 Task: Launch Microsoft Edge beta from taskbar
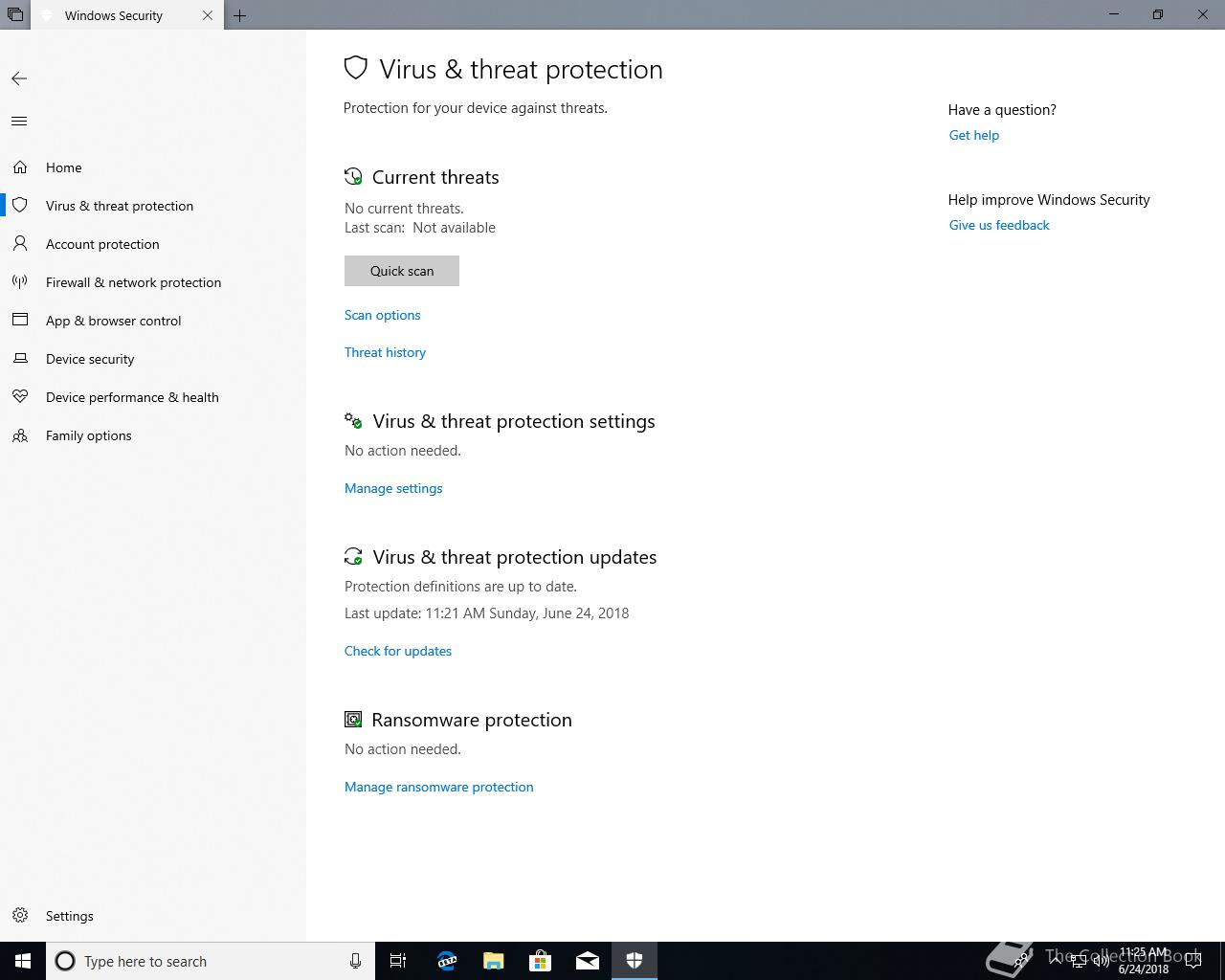click(446, 961)
